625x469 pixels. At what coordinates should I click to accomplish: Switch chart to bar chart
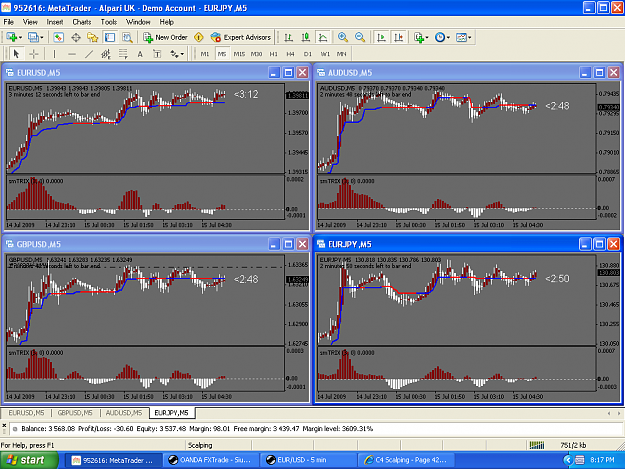[x=289, y=37]
